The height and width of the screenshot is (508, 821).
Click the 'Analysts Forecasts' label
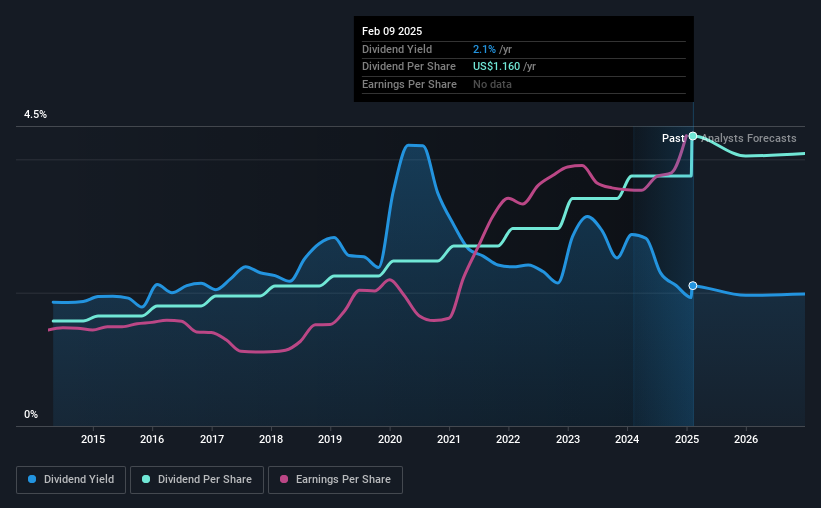749,138
